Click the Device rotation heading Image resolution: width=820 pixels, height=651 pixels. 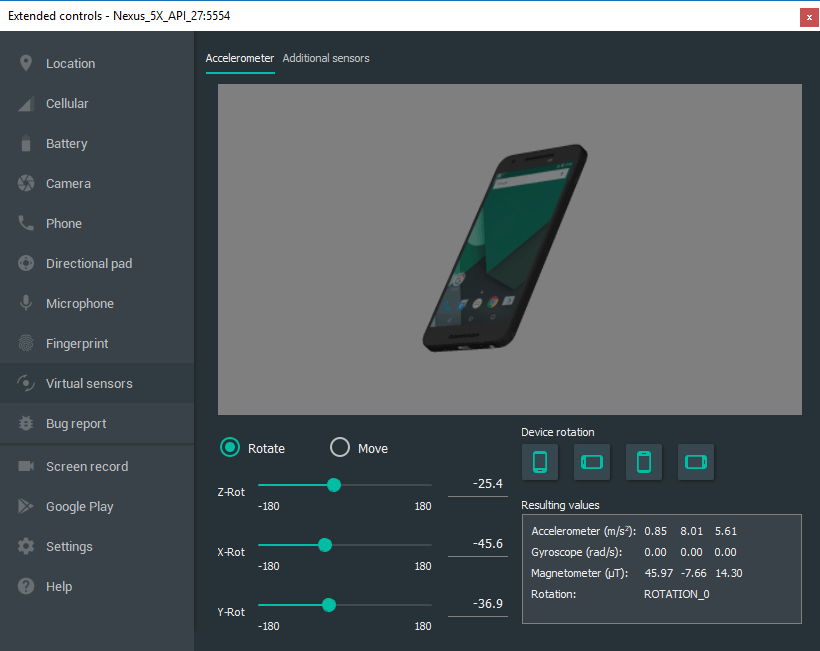[557, 432]
